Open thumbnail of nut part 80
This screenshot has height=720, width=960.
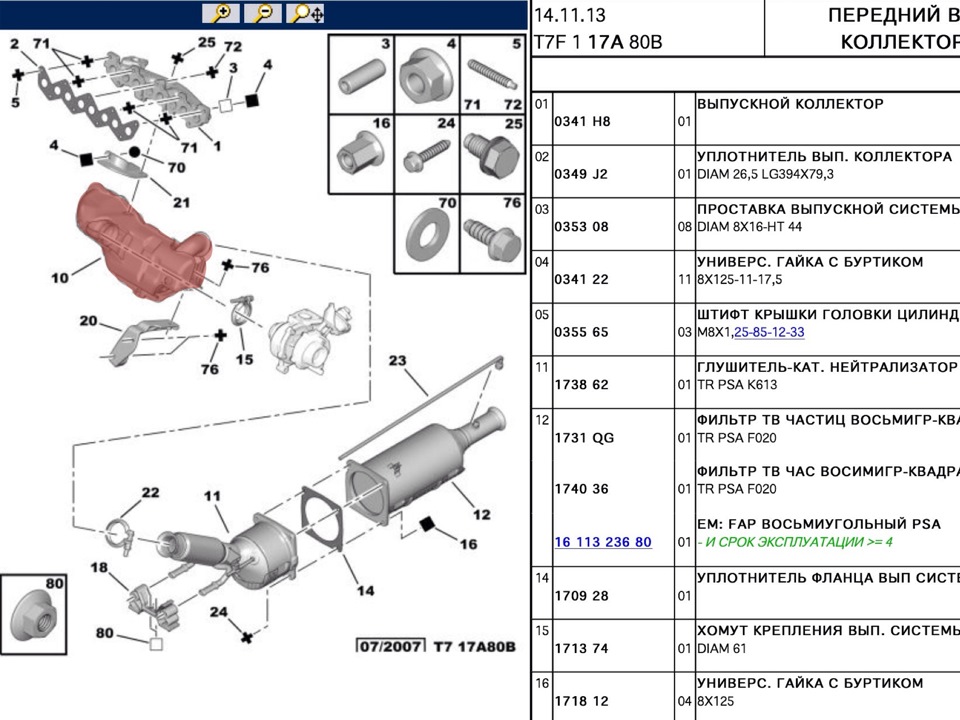click(x=34, y=614)
